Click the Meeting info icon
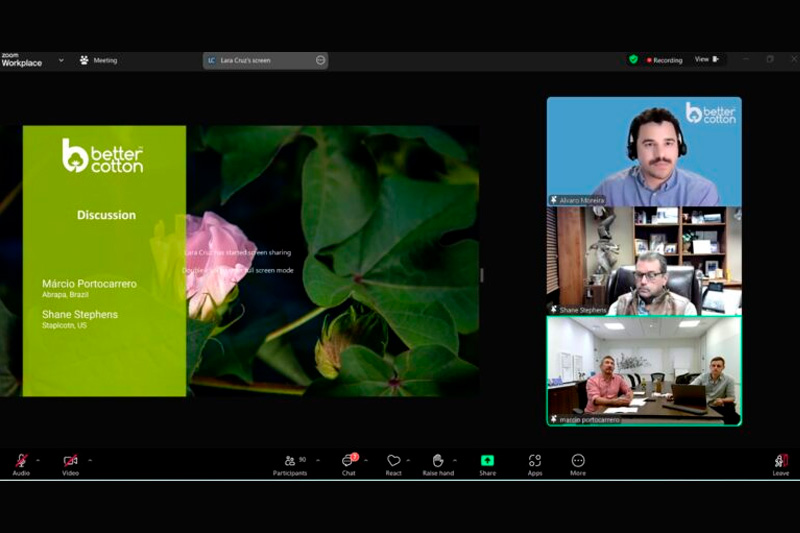The image size is (800, 533). [84, 60]
